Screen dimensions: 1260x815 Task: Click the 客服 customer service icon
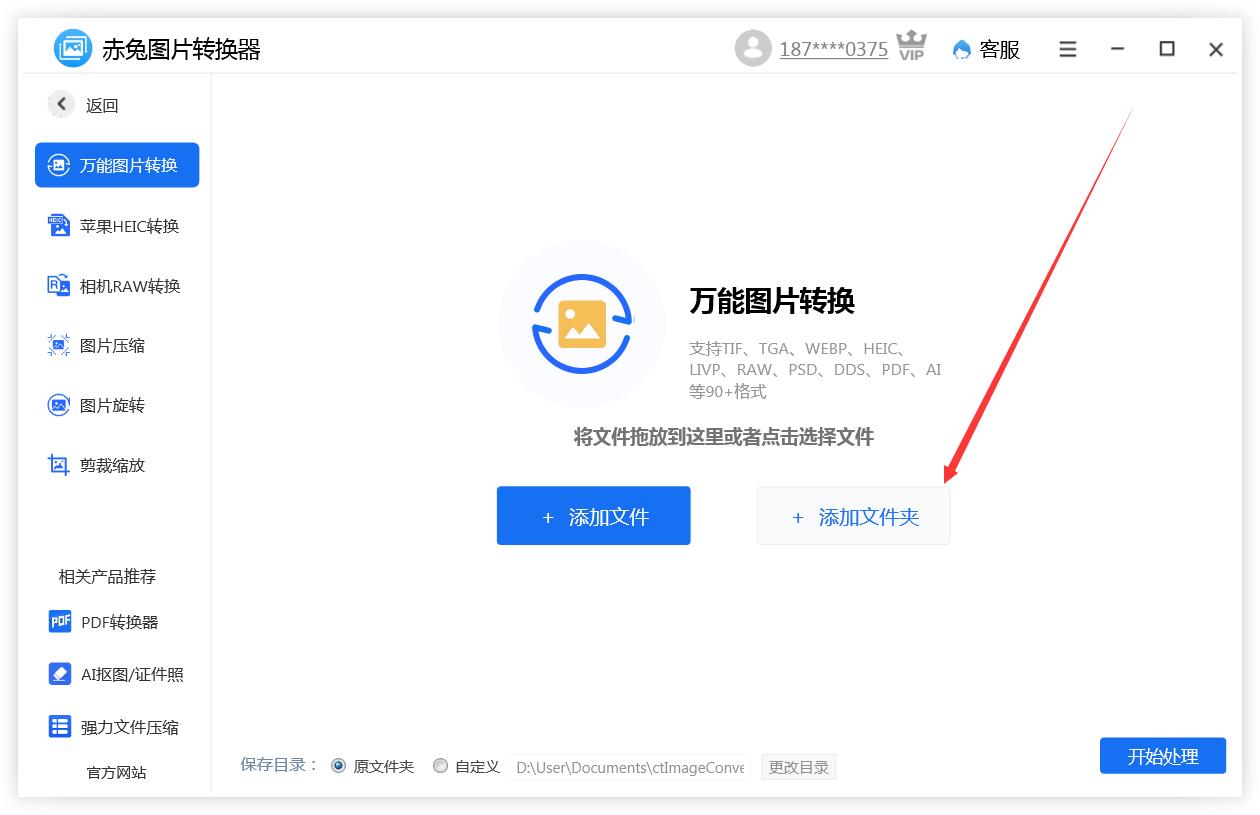[961, 49]
